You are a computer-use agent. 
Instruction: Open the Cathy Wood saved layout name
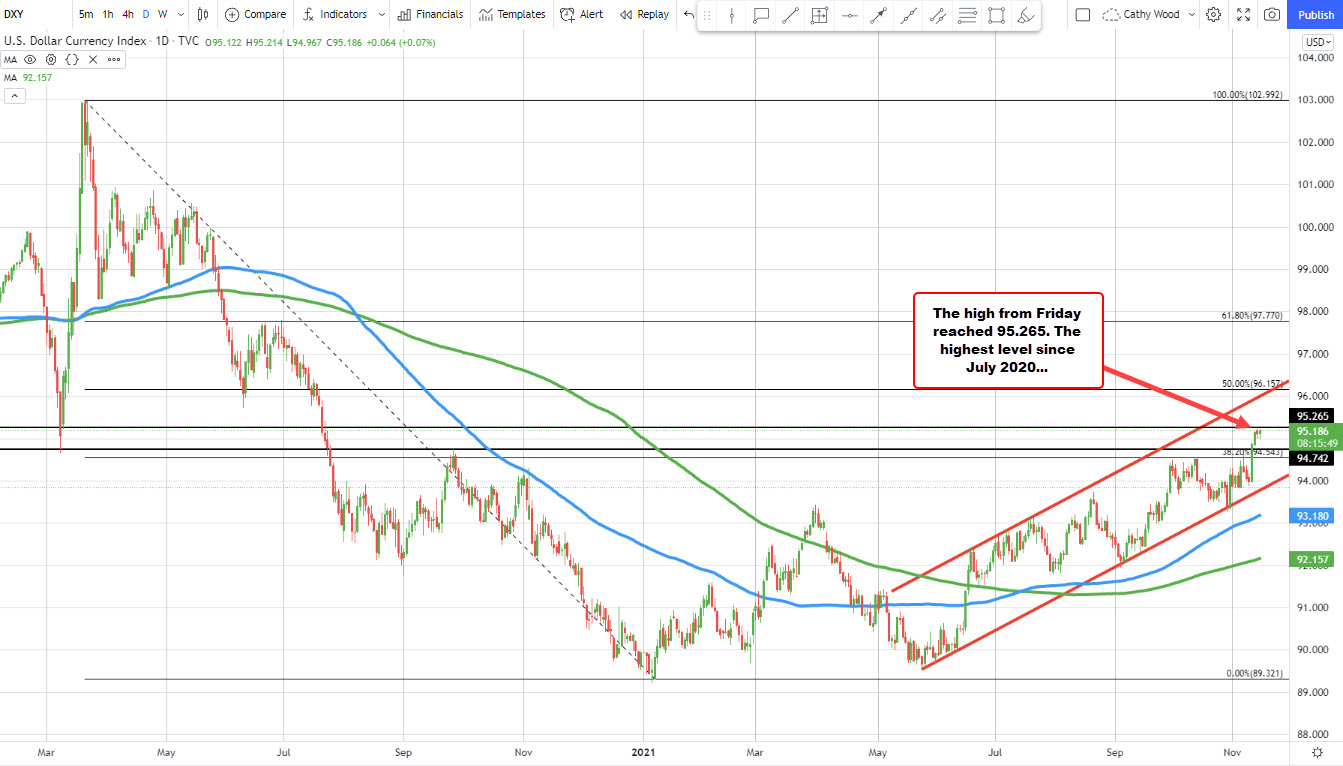pyautogui.click(x=1150, y=14)
